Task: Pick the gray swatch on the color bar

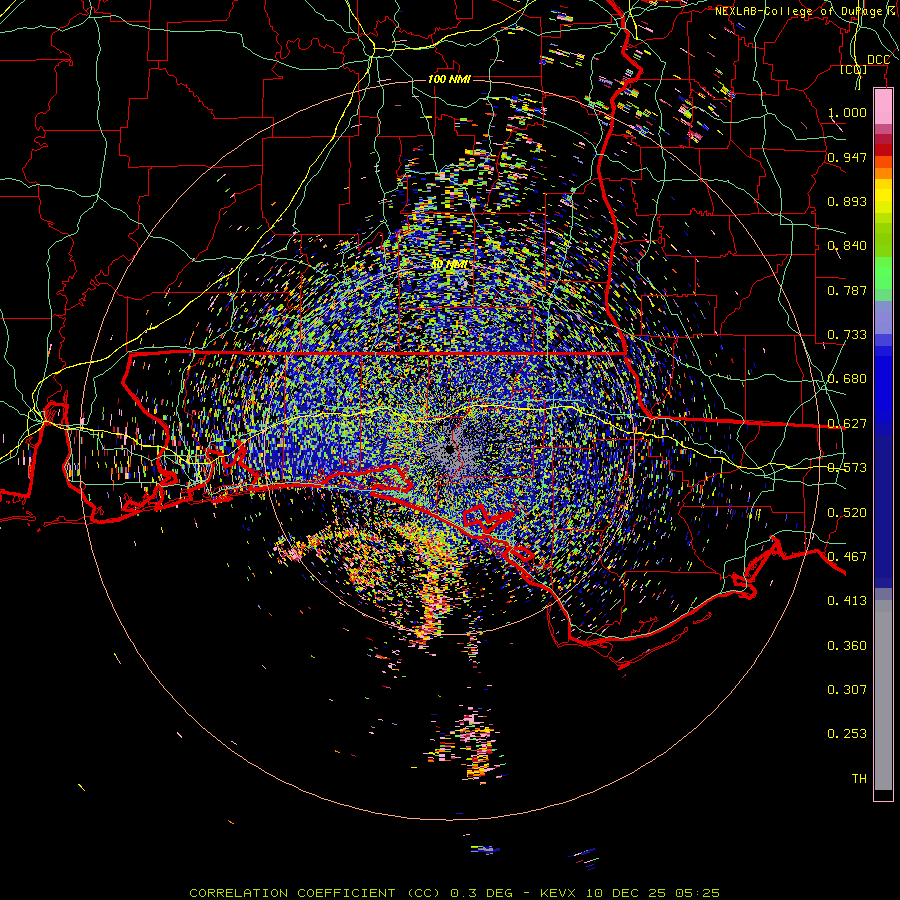Action: coord(883,695)
